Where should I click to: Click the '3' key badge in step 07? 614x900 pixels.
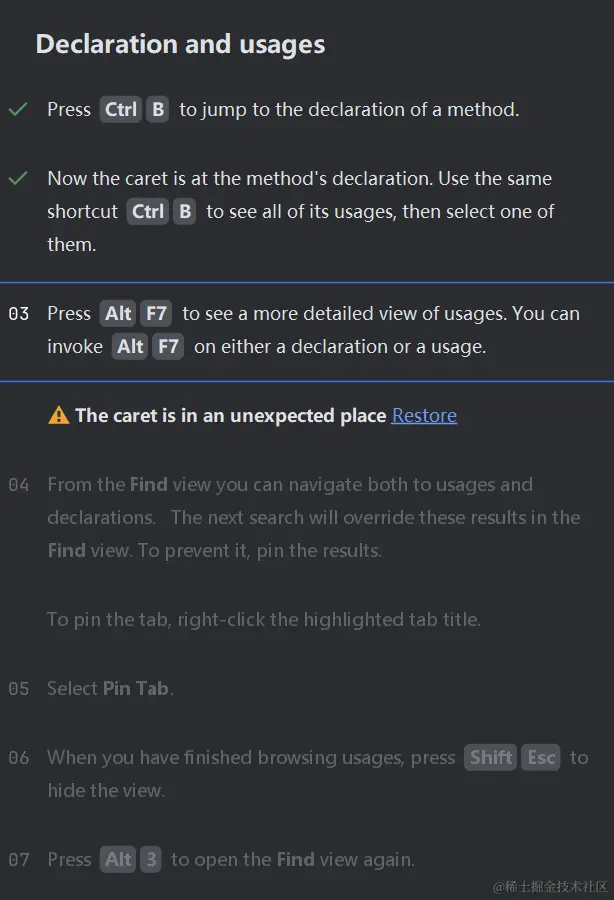point(151,859)
